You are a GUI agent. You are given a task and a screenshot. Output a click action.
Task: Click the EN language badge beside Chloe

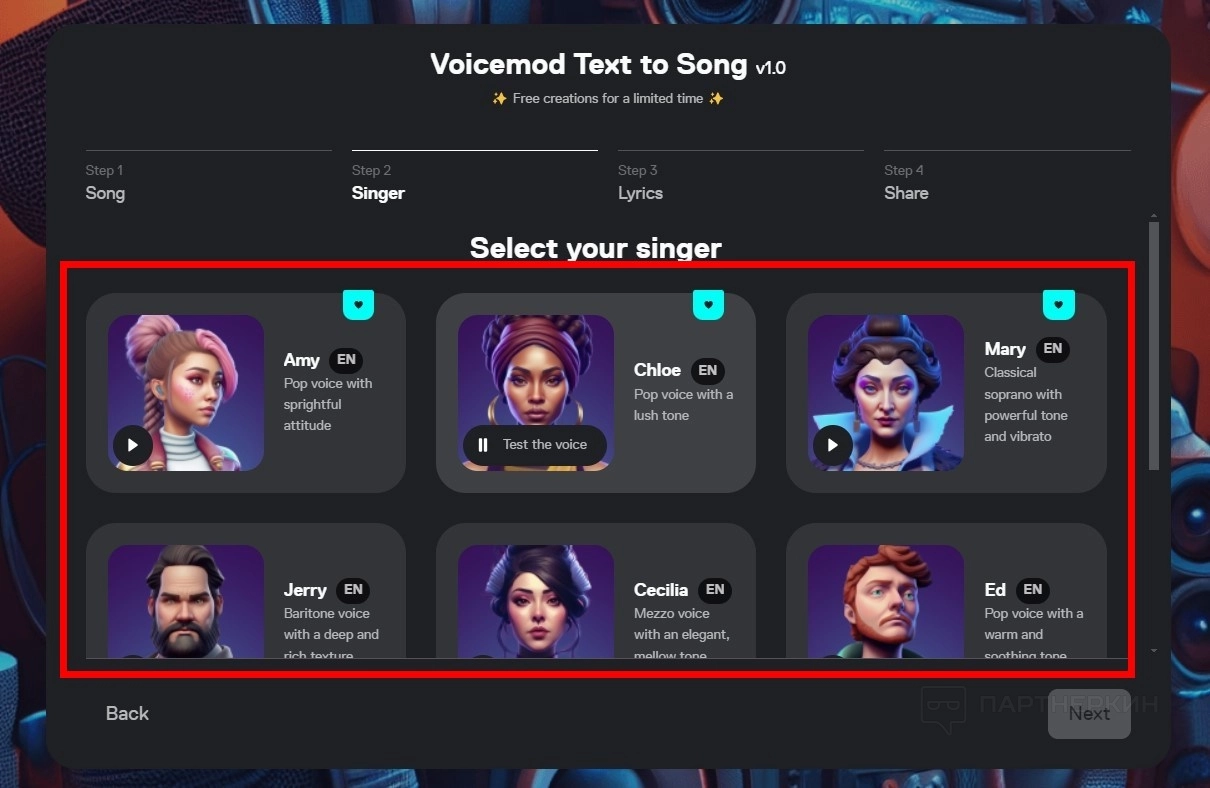coord(707,370)
